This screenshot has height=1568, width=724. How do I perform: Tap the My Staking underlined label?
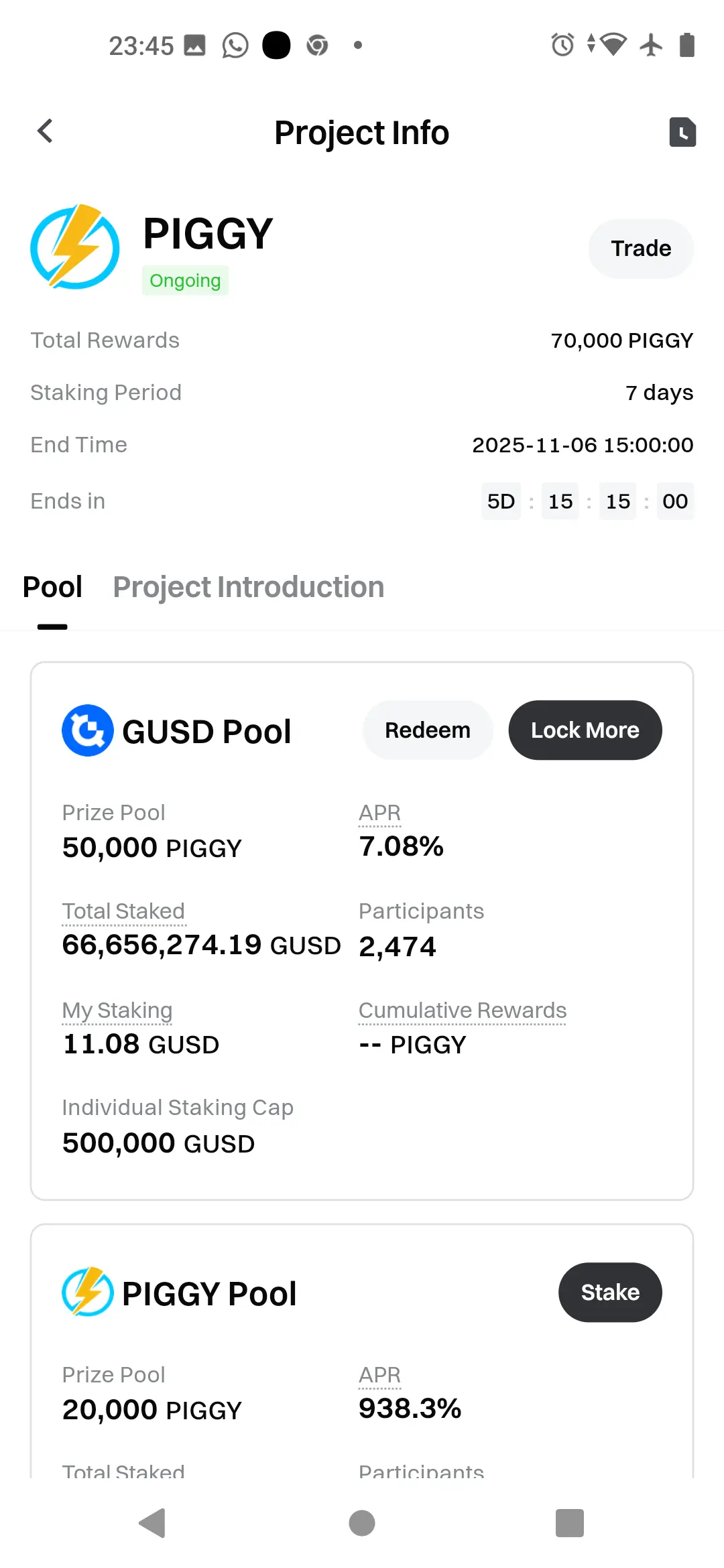click(117, 1010)
